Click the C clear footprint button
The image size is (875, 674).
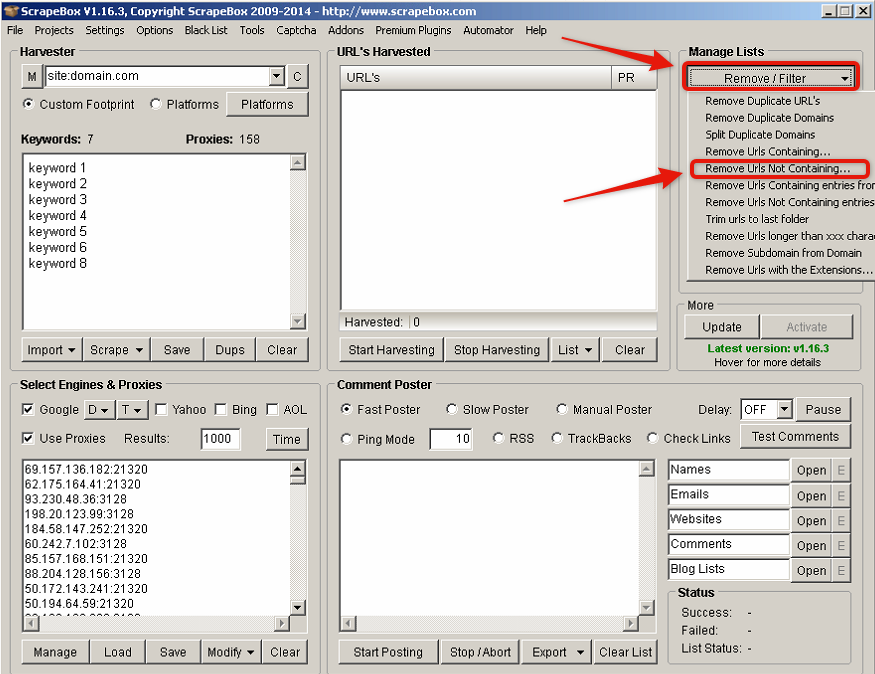(x=297, y=76)
